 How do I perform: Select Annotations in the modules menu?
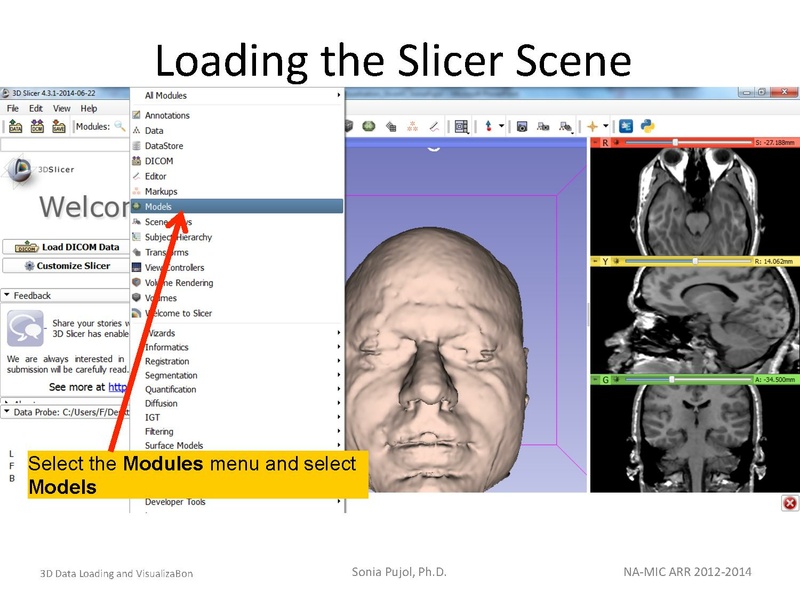click(237, 115)
